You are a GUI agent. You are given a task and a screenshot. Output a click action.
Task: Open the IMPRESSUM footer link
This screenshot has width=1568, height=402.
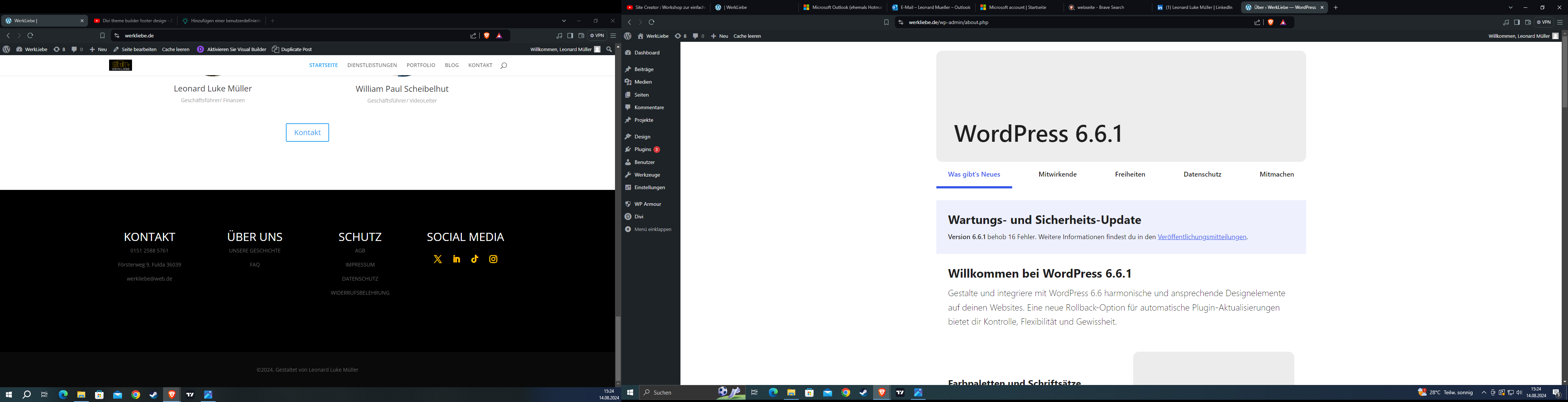click(360, 265)
